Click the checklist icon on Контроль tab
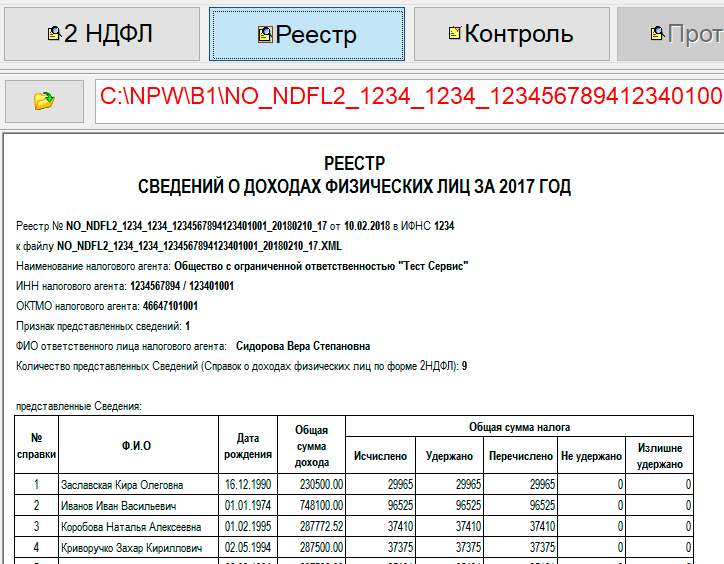 455,33
